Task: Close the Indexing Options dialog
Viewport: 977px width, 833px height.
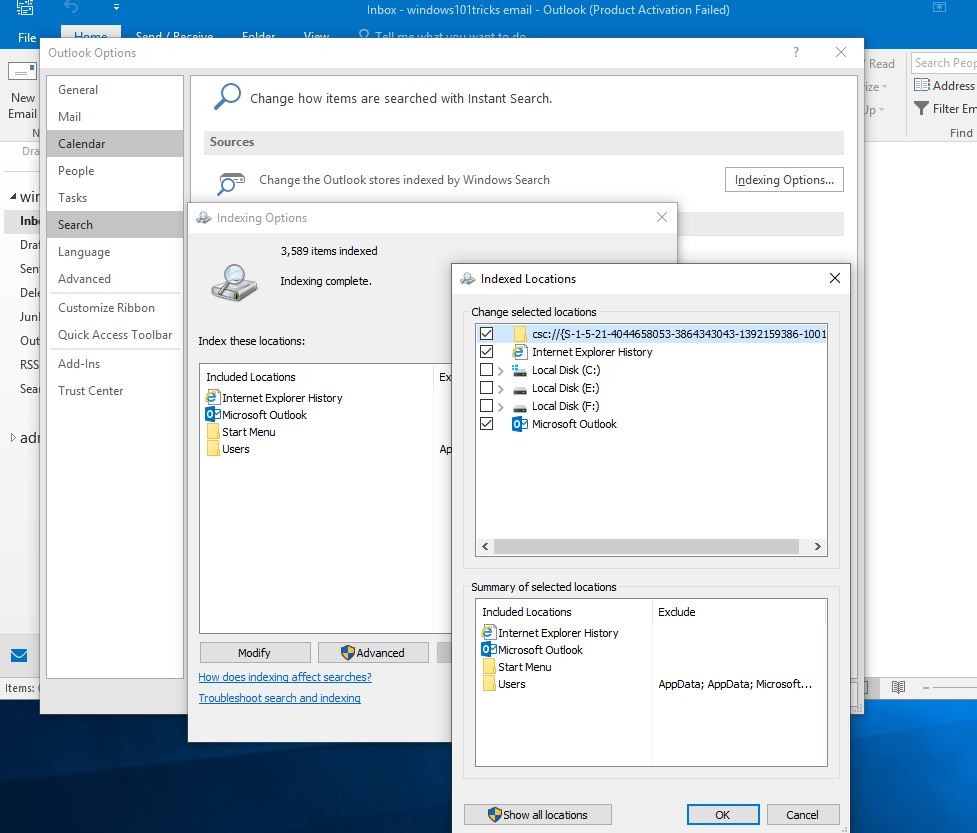Action: click(x=662, y=217)
